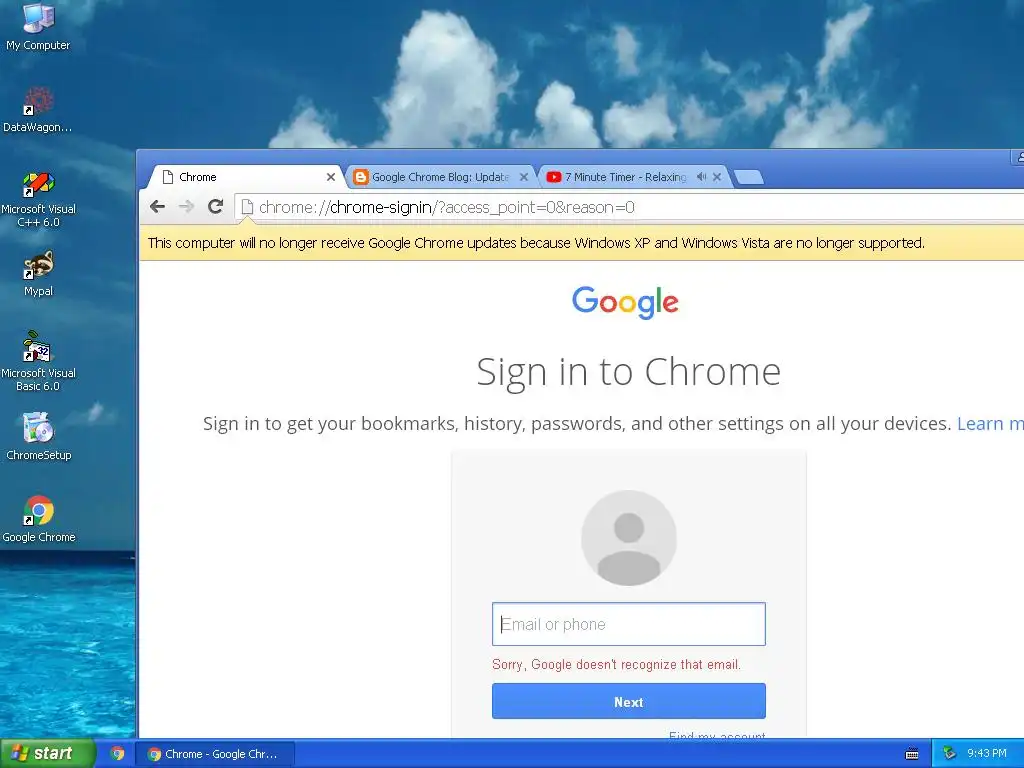Click the network tray icon near clock
This screenshot has height=768, width=1024.
tap(950, 754)
